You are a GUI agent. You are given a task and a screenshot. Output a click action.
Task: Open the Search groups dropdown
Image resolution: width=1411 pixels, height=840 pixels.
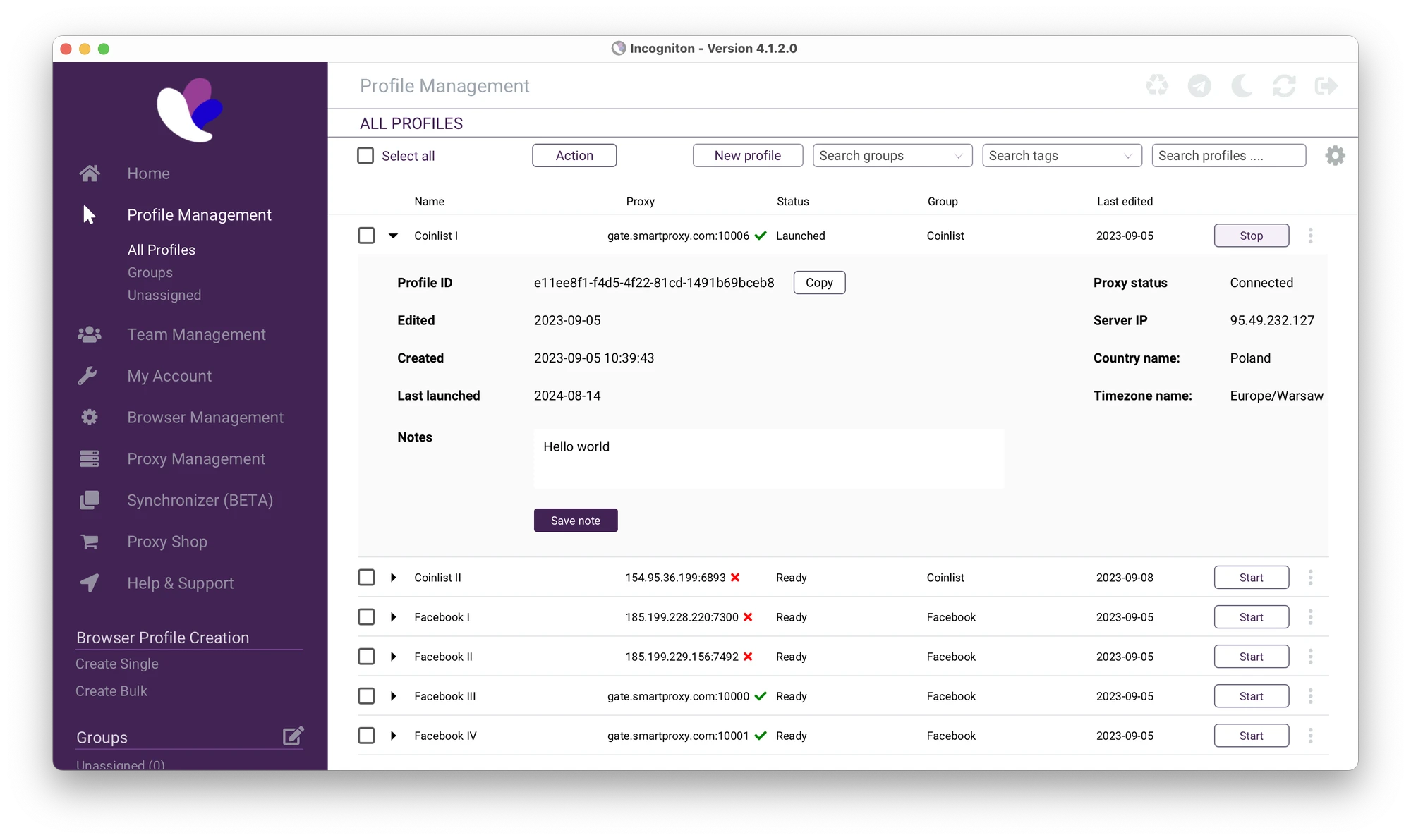[892, 156]
